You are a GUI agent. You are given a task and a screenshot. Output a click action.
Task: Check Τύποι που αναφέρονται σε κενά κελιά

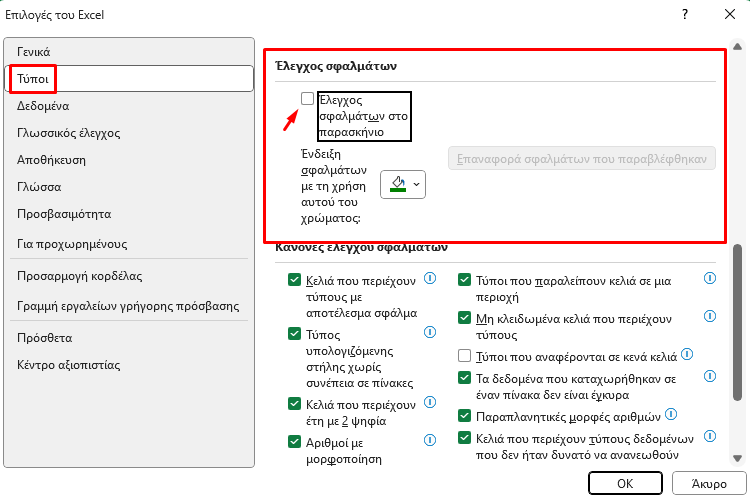[464, 356]
